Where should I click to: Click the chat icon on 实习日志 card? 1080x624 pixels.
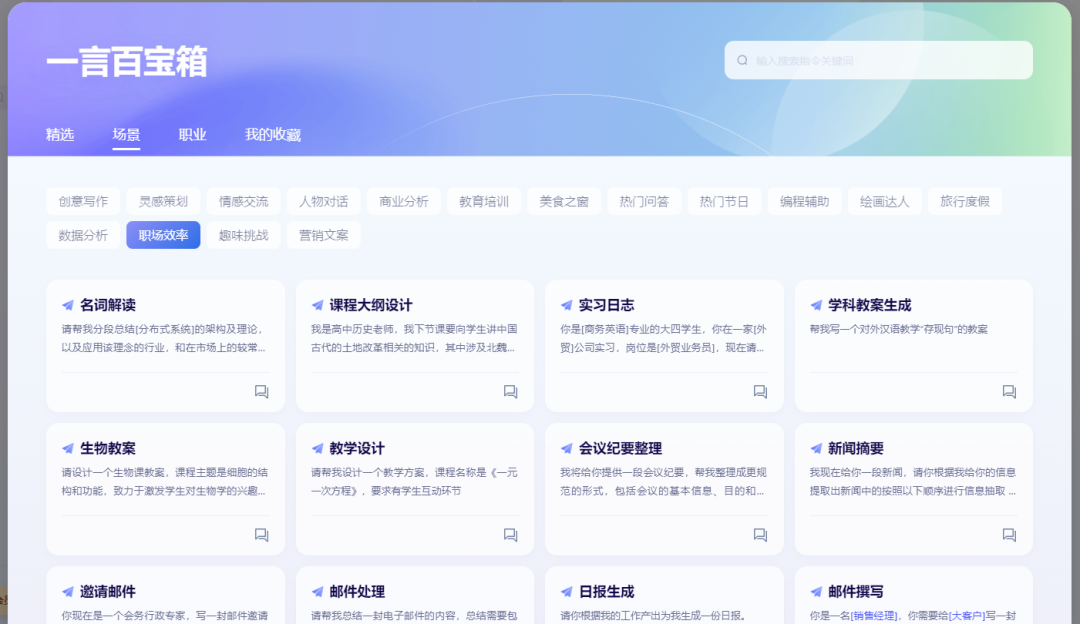click(761, 391)
